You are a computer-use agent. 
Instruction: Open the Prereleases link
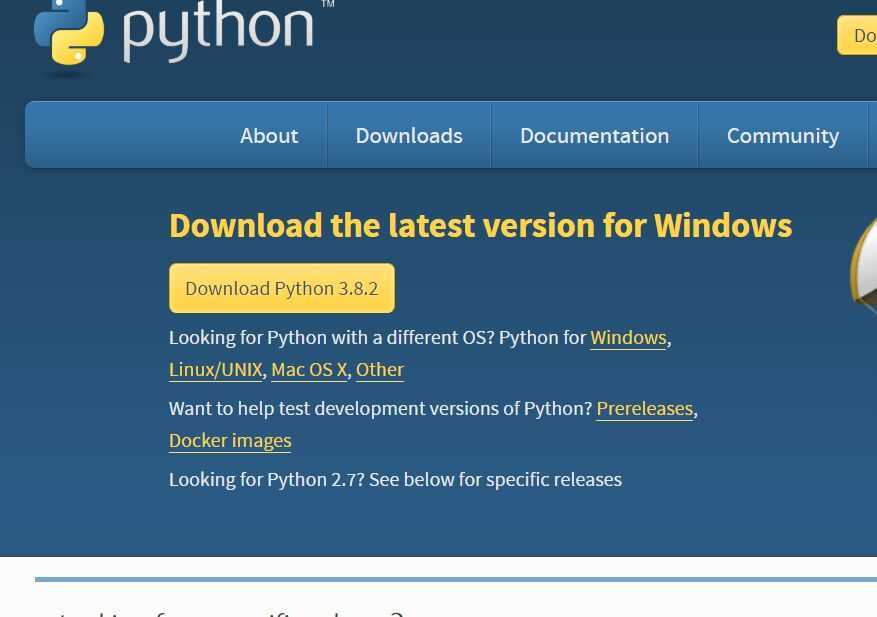tap(645, 409)
